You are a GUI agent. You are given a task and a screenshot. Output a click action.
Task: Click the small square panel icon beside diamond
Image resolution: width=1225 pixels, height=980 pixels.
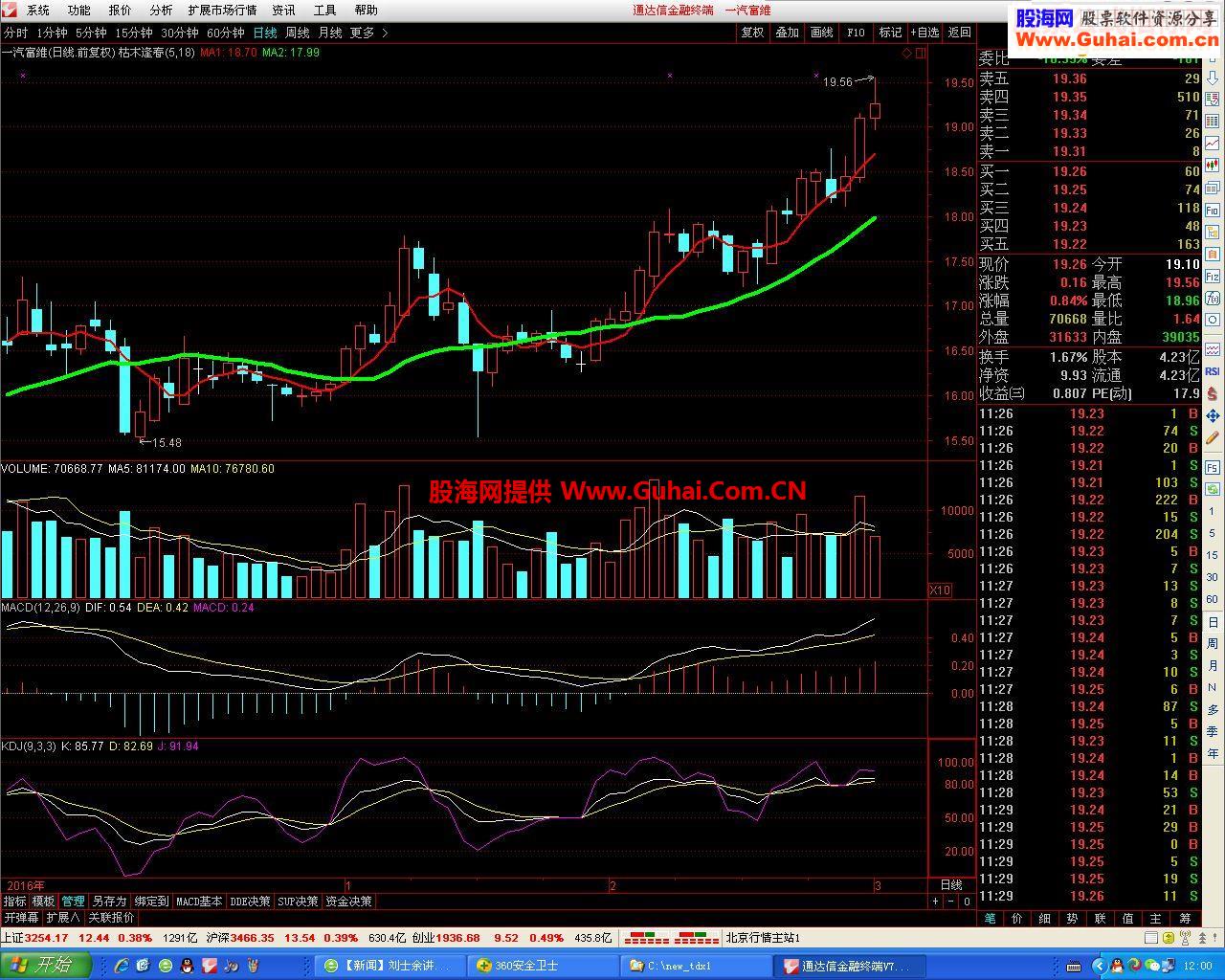(x=921, y=54)
